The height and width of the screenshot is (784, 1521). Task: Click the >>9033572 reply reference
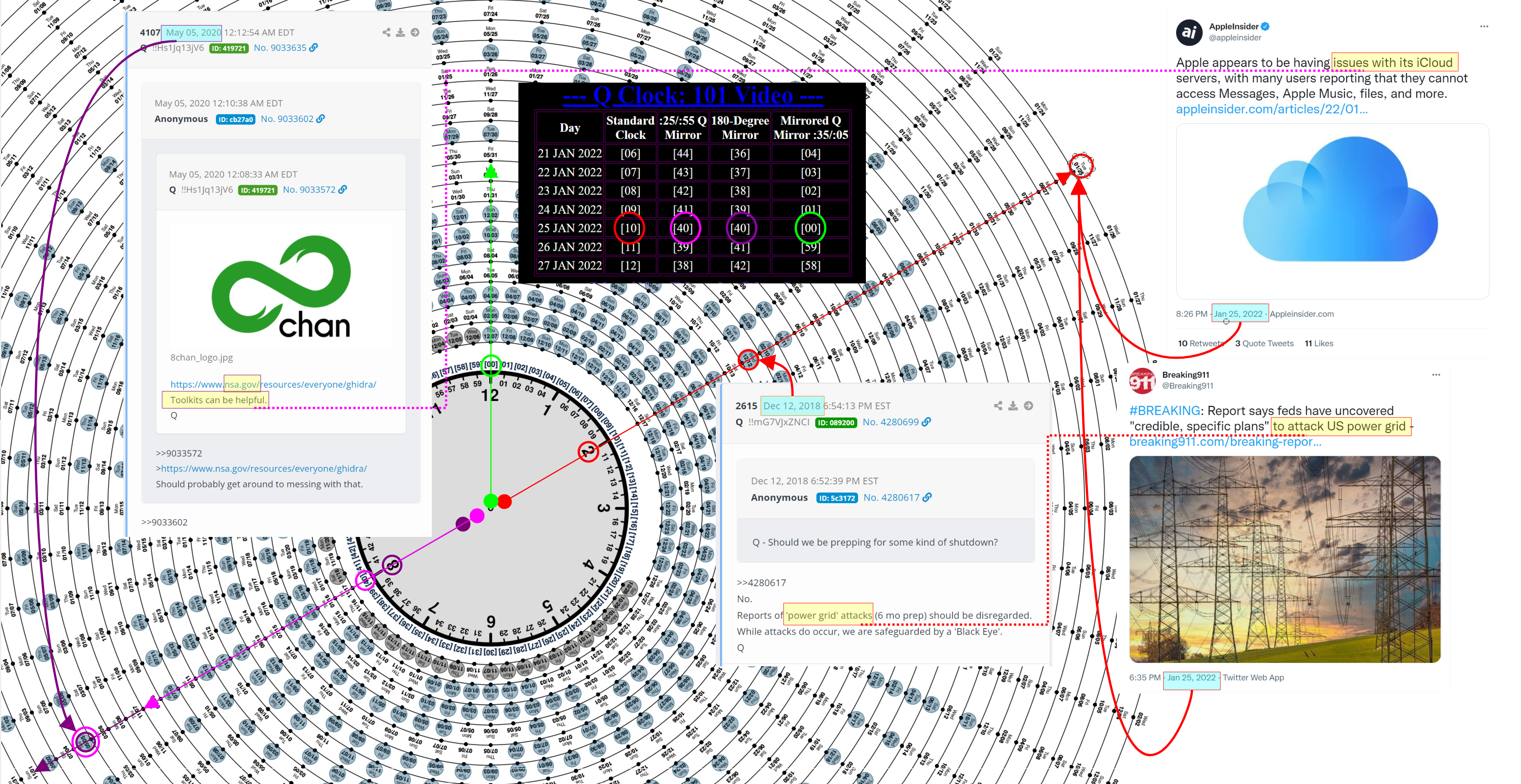[x=179, y=453]
